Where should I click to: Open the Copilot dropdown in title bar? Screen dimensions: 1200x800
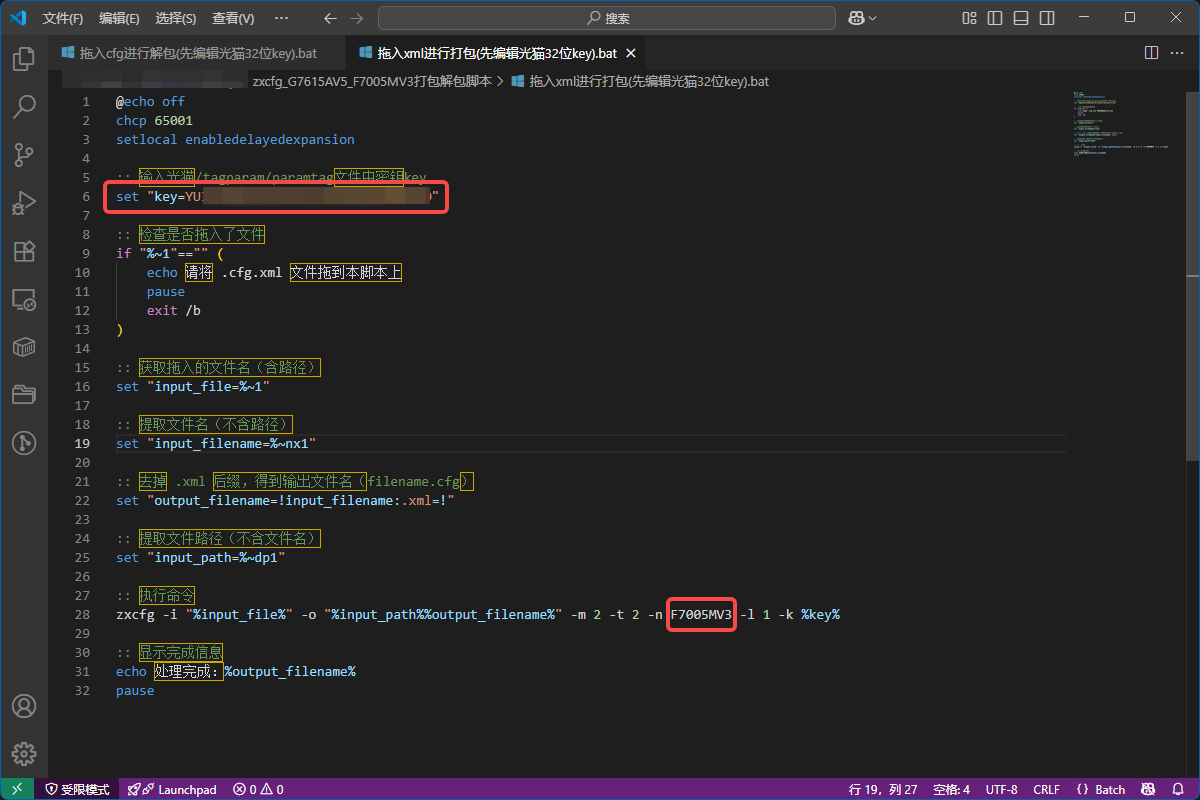pos(862,18)
